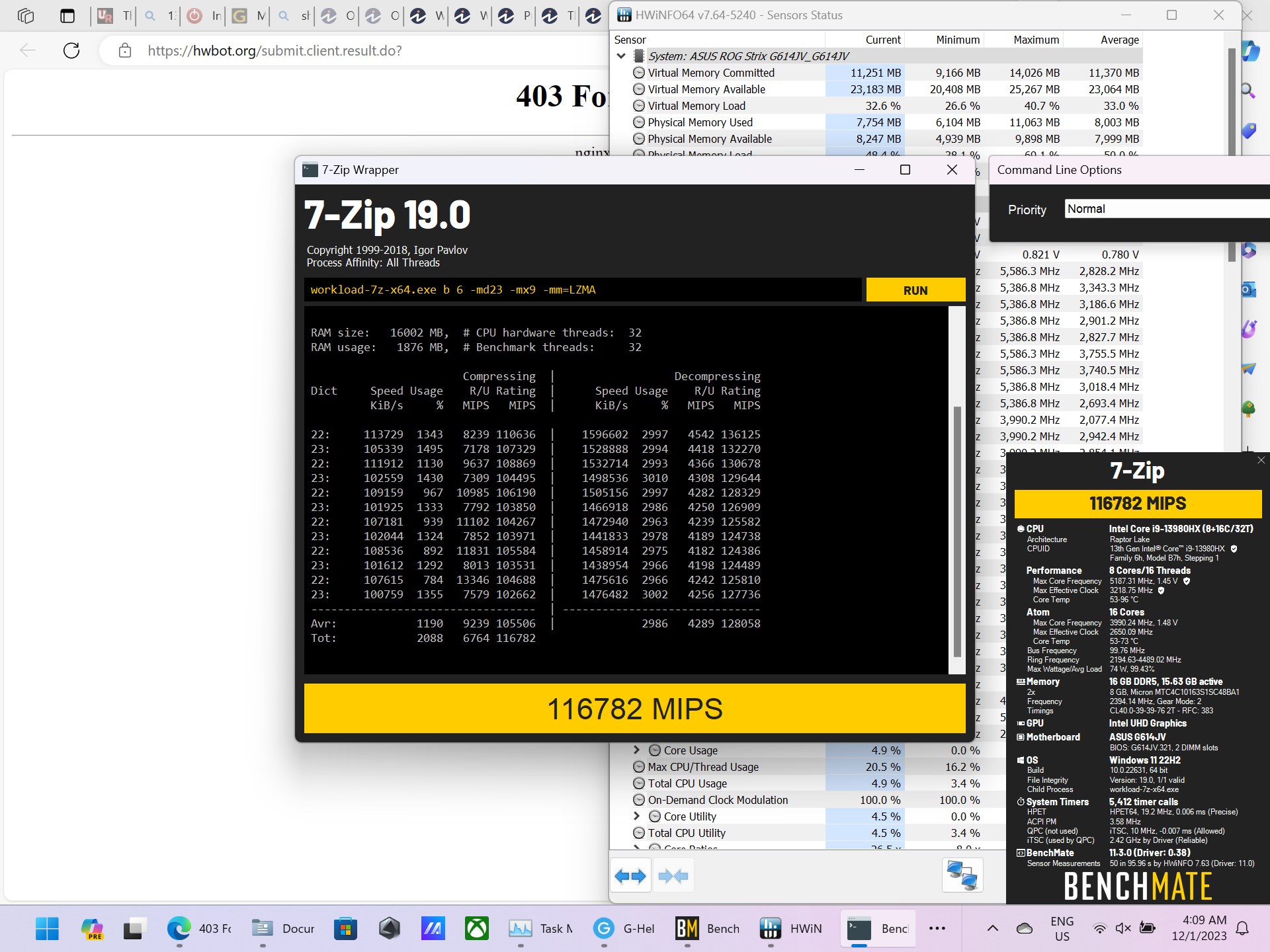1270x952 pixels.
Task: Open OneDrive cloud tray icon
Action: (x=1025, y=929)
